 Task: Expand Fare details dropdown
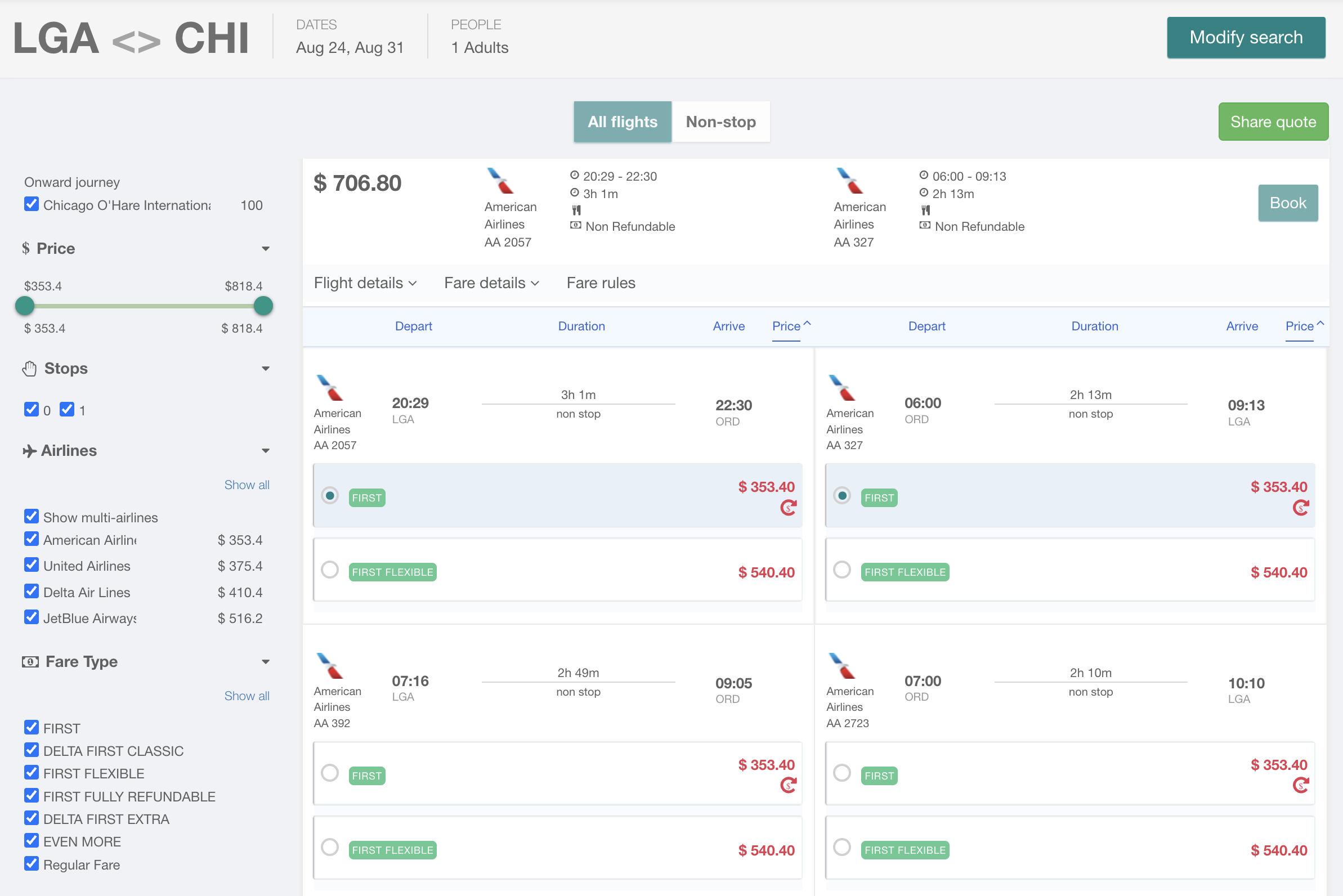[491, 283]
